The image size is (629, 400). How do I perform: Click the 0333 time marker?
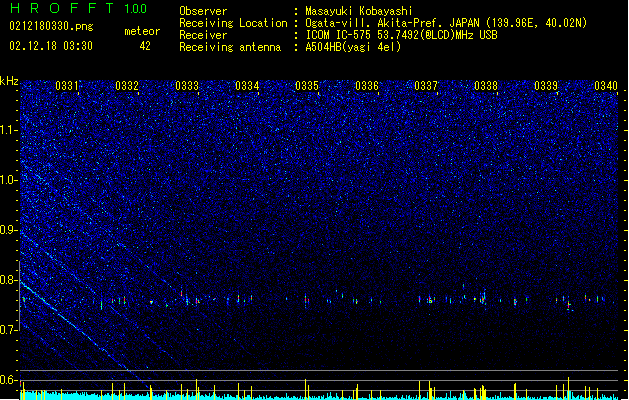[x=187, y=86]
